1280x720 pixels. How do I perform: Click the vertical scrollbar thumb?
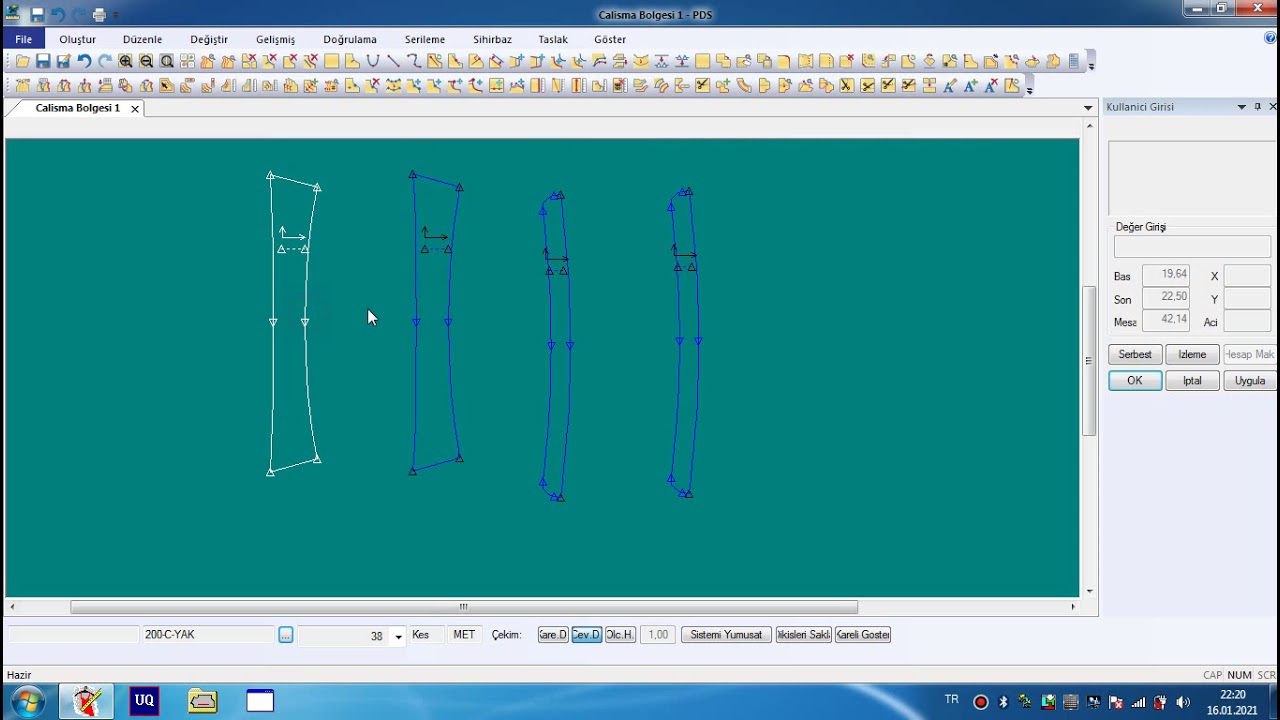[x=1090, y=361]
